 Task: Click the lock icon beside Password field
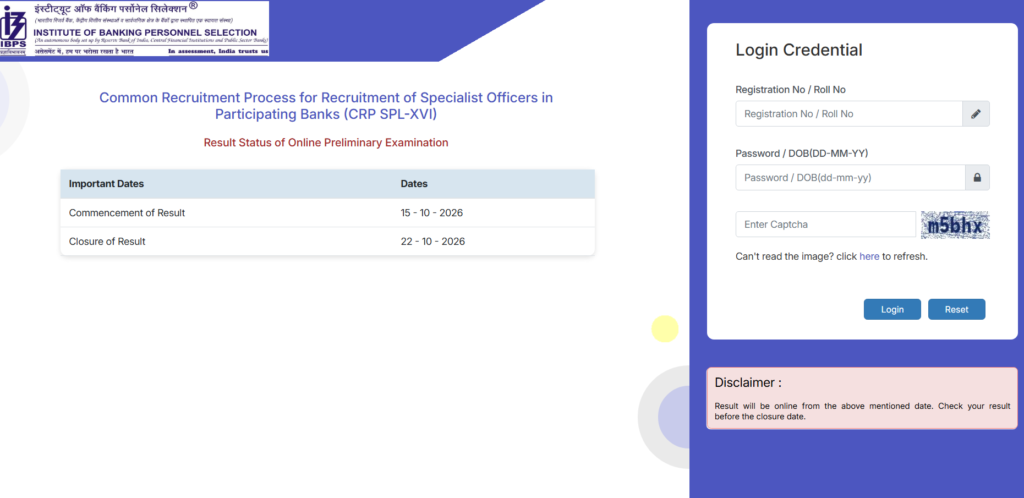click(977, 178)
